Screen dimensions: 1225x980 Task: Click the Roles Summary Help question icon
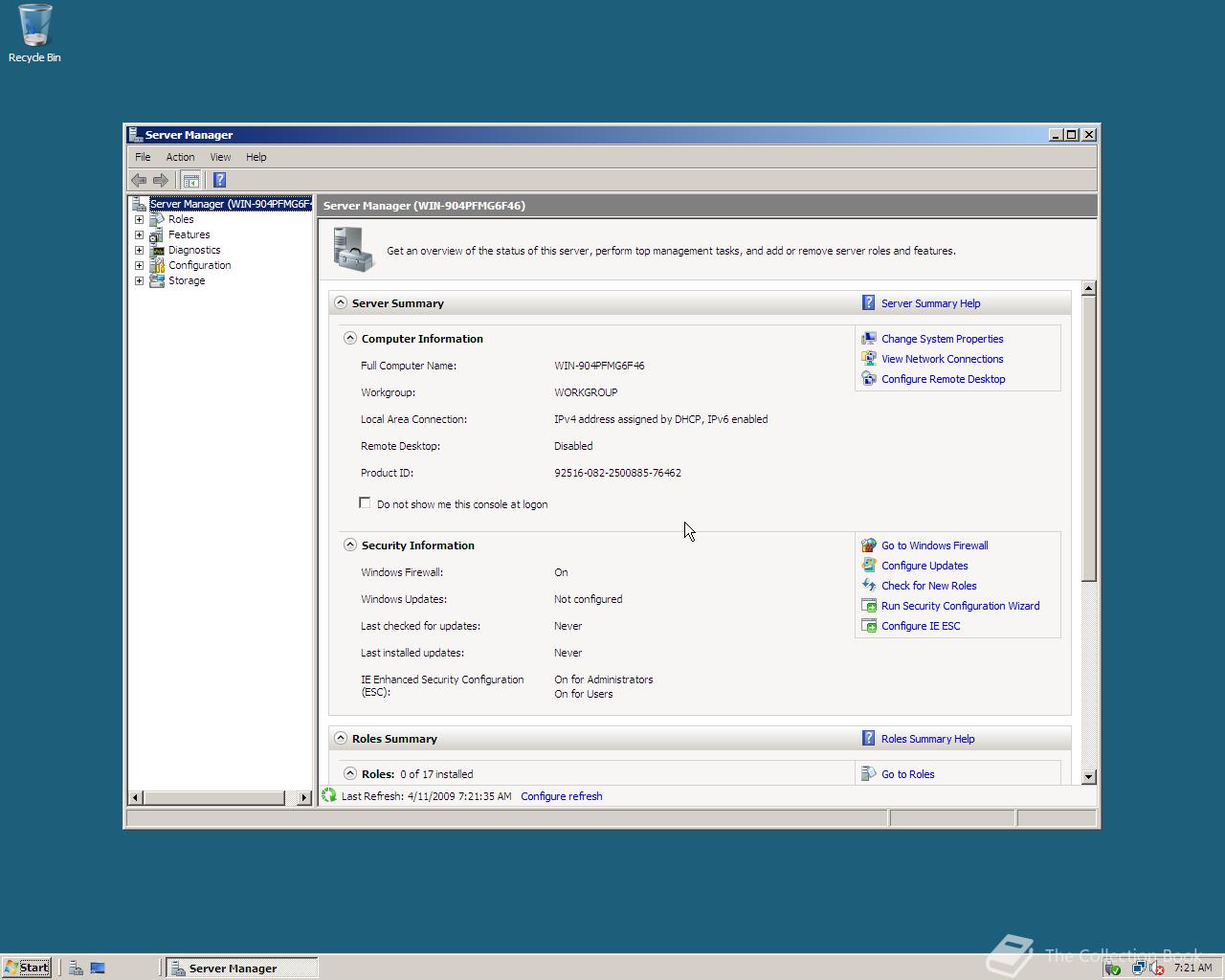coord(868,738)
